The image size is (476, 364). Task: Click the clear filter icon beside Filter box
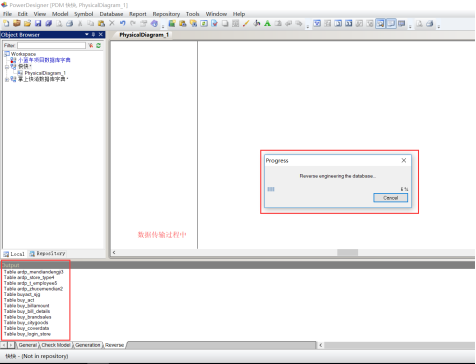tap(91, 45)
